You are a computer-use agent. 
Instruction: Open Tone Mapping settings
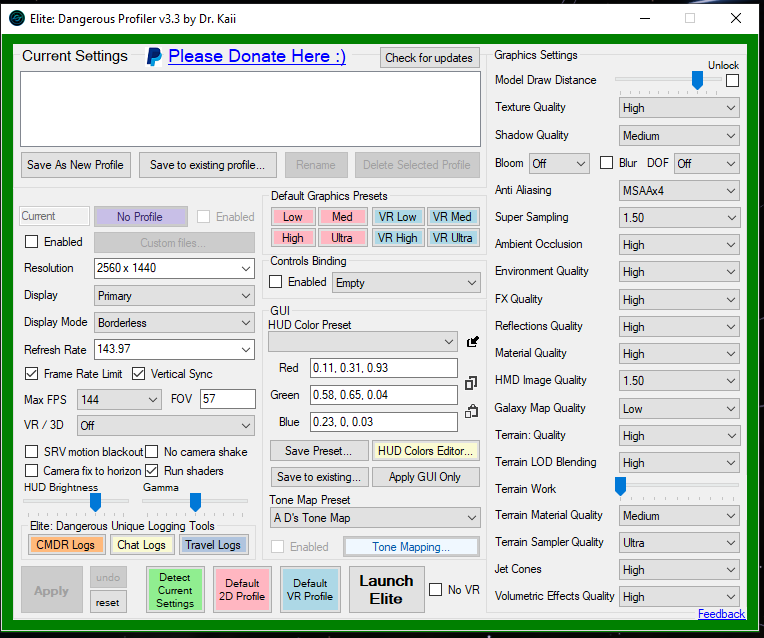click(411, 547)
